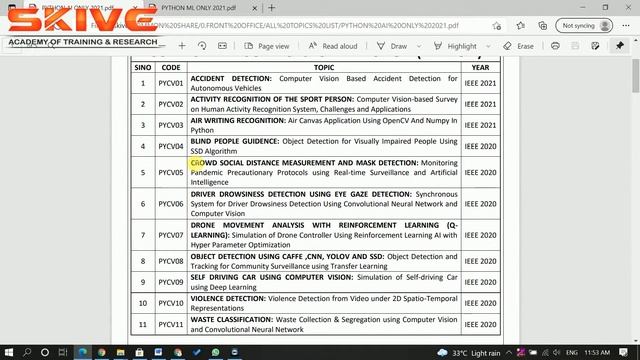640x360 pixels.
Task: Click the code cell PYCV05
Action: 171,173
